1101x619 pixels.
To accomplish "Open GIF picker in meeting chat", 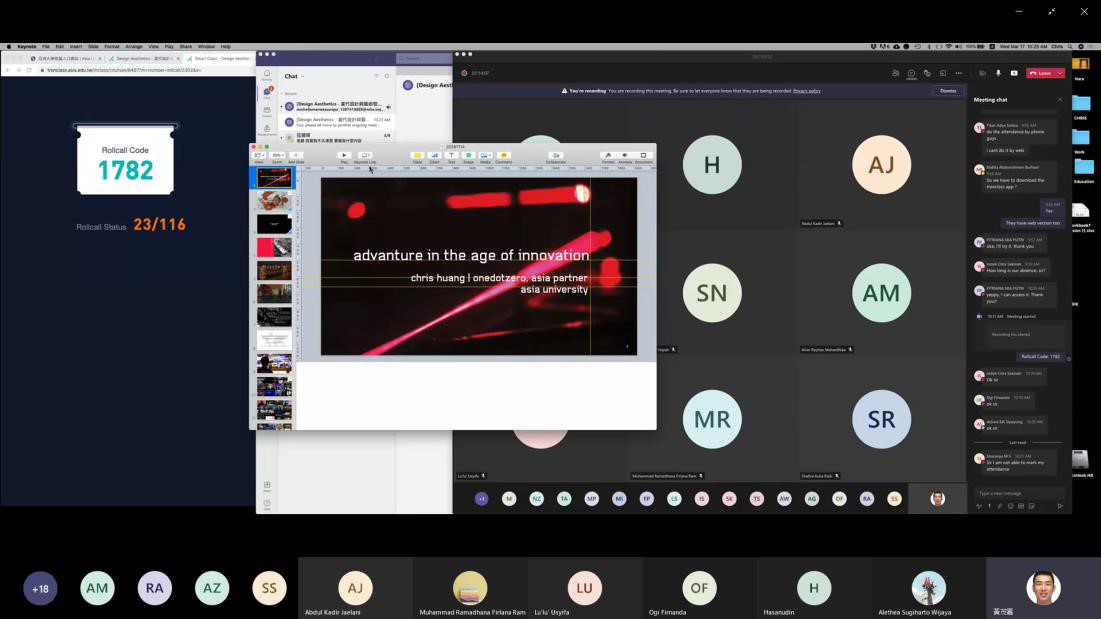I will [1021, 506].
